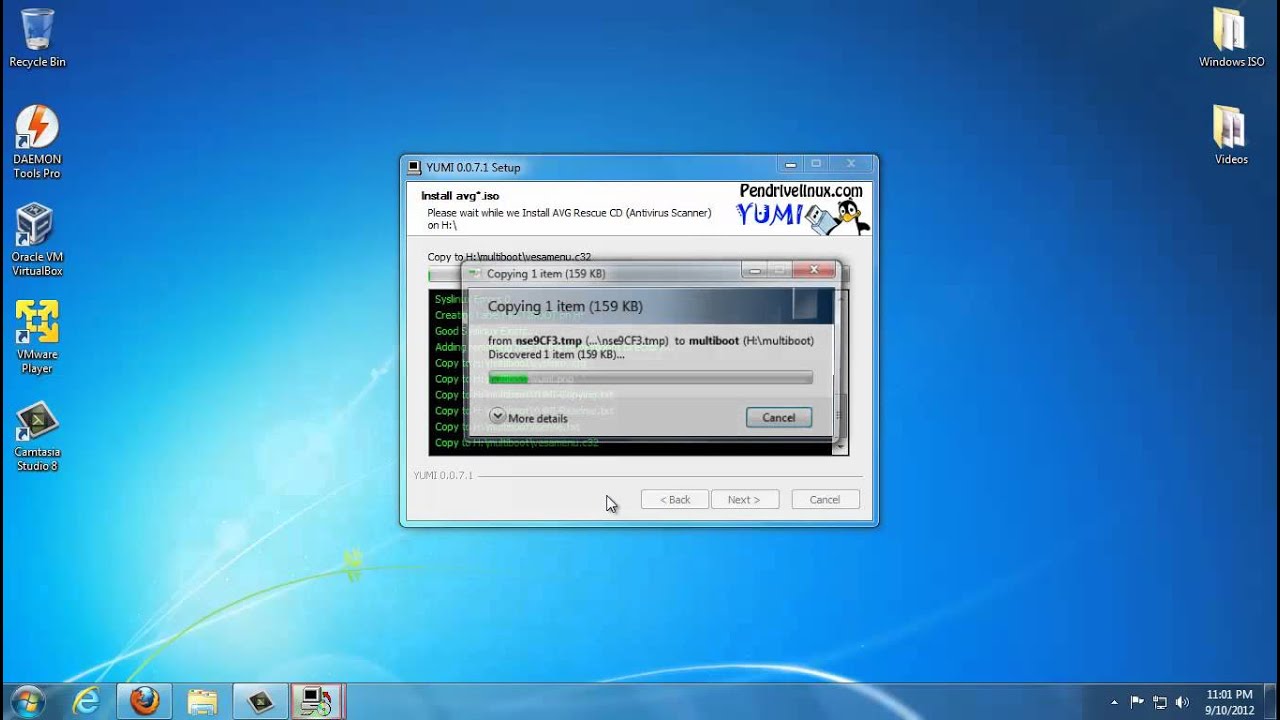Open the Videos folder on desktop
This screenshot has height=720, width=1280.
[1231, 135]
